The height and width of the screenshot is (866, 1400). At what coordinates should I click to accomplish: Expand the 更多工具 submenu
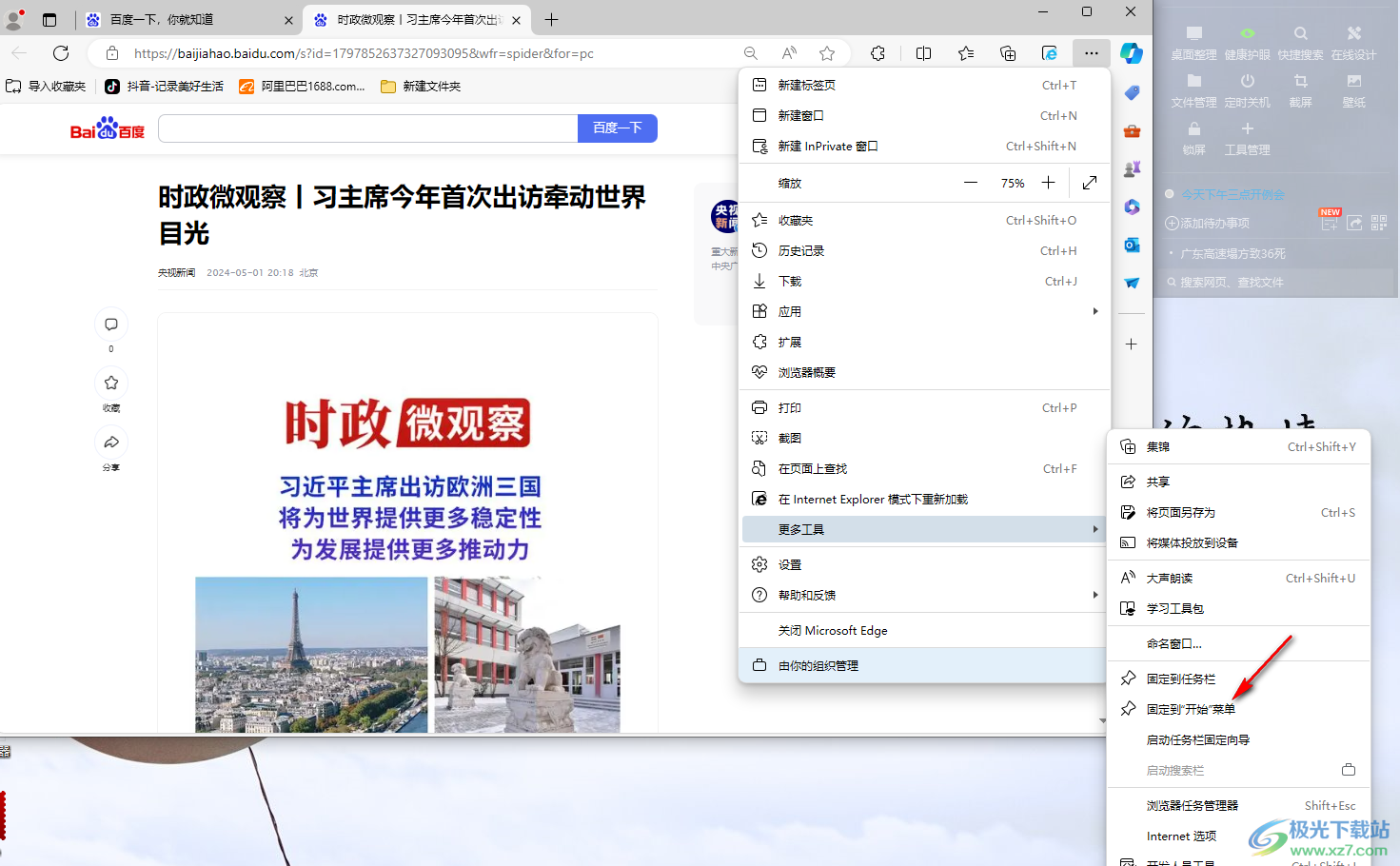(x=924, y=529)
